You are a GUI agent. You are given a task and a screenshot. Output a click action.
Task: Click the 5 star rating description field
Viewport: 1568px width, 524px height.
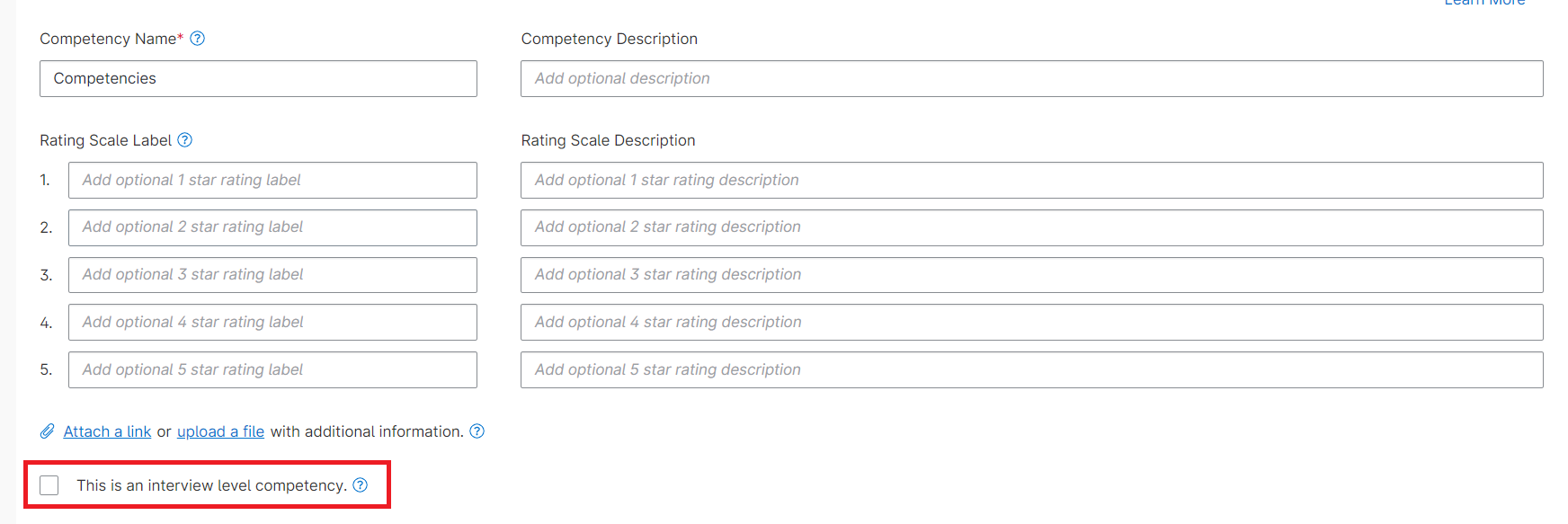click(x=1031, y=370)
